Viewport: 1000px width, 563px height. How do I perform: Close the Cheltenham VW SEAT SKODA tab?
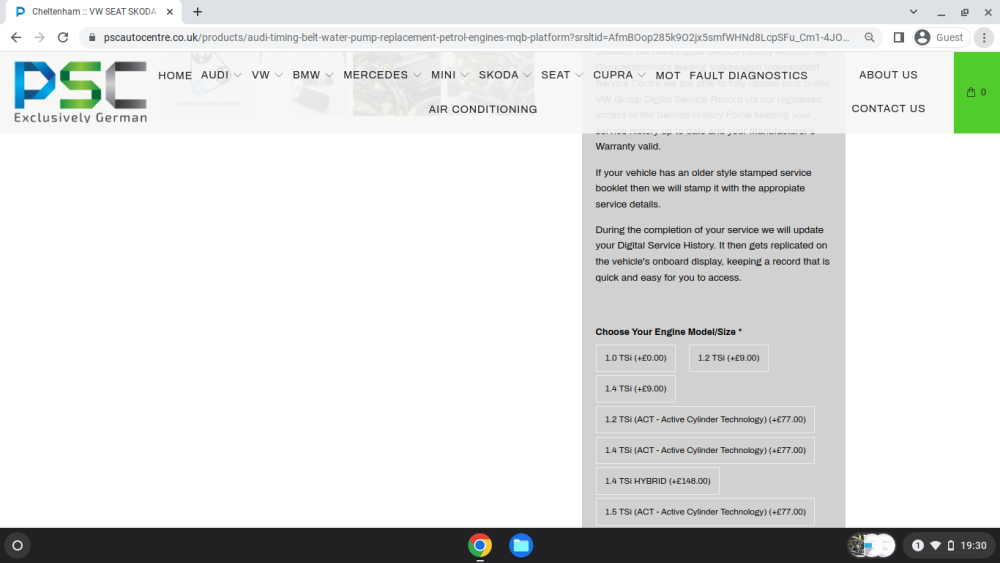pyautogui.click(x=170, y=11)
